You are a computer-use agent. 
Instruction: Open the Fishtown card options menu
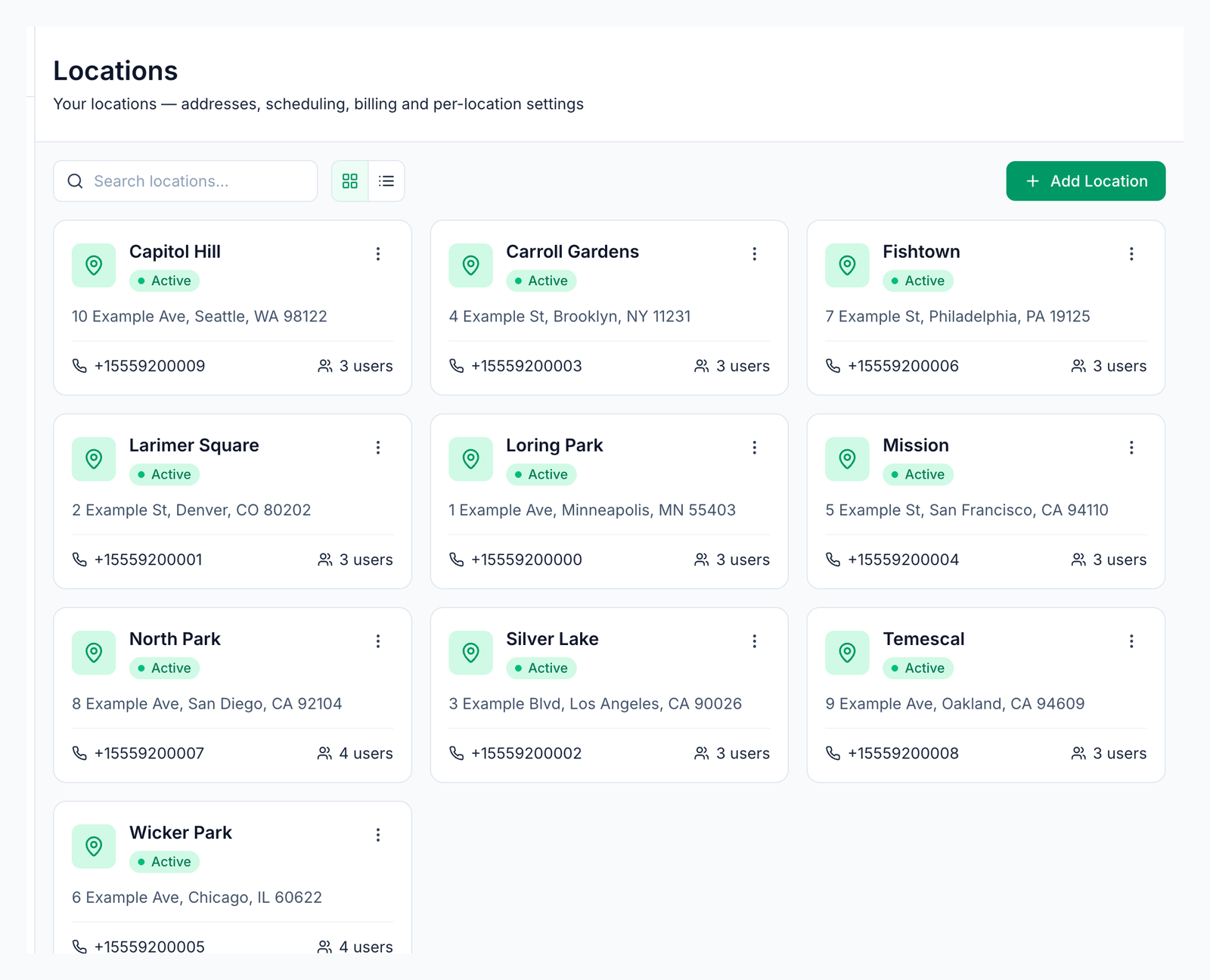(1131, 254)
